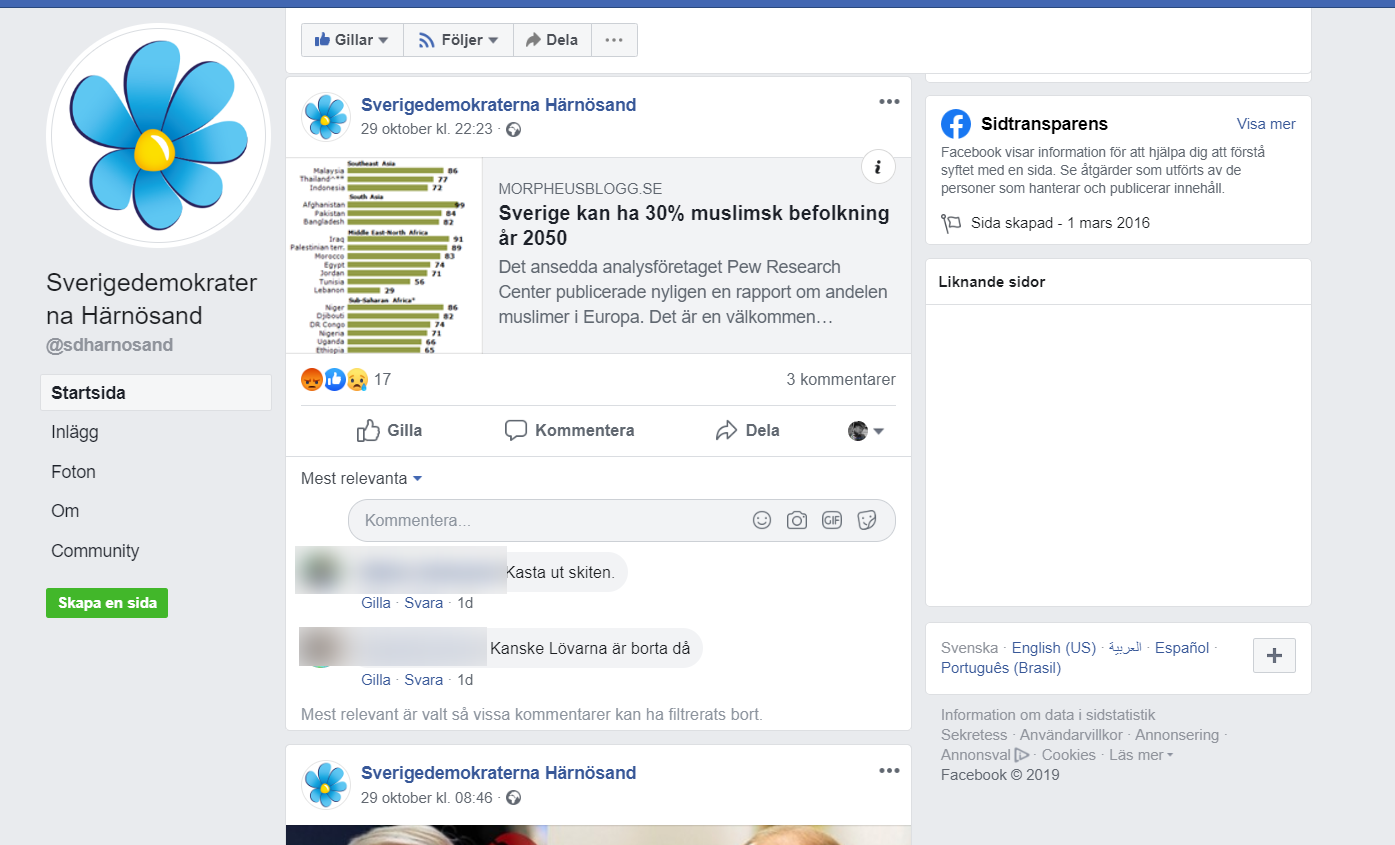Expand the Gillar page dropdown
The width and height of the screenshot is (1395, 845).
[x=352, y=40]
